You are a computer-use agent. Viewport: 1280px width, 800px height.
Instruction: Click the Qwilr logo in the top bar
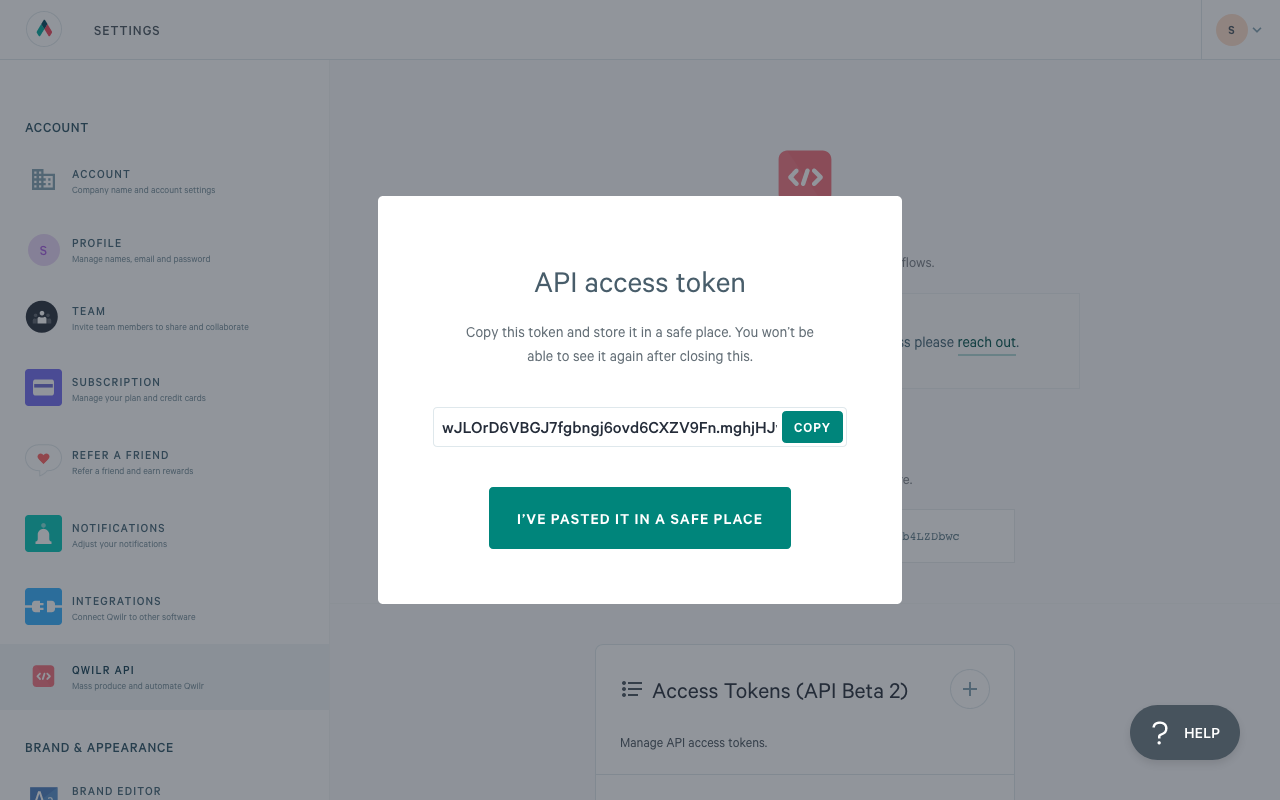click(42, 29)
